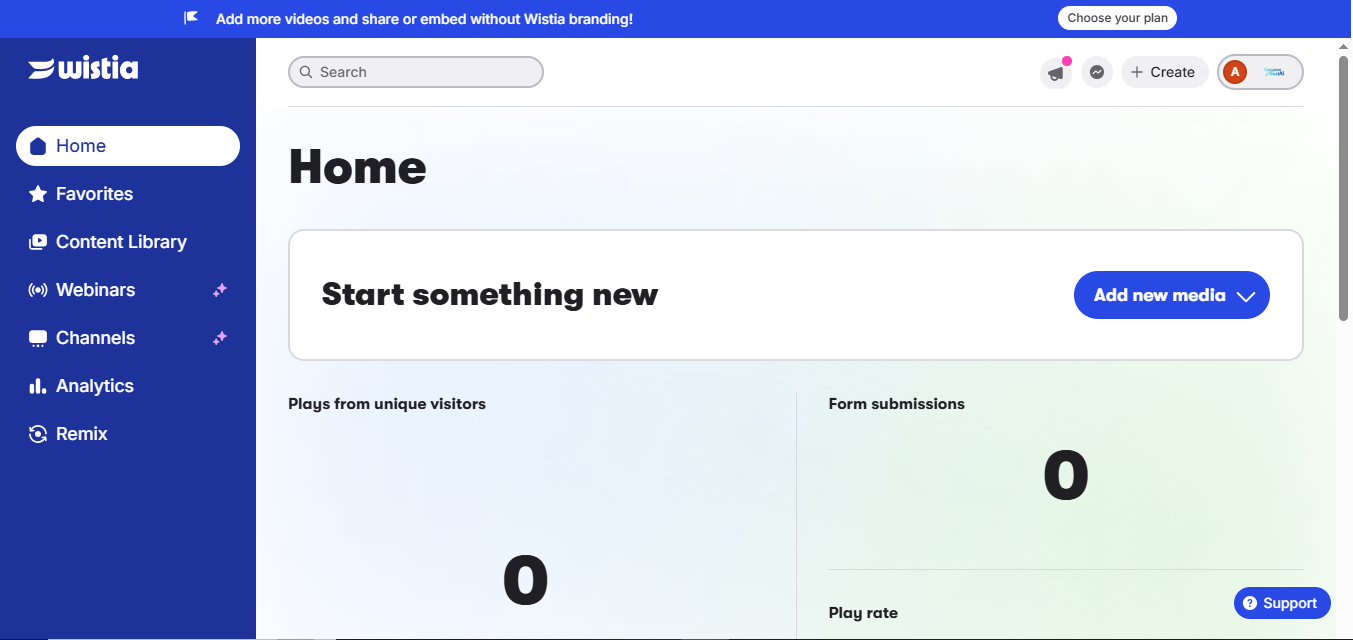Image resolution: width=1353 pixels, height=640 pixels.
Task: Navigate to Webinars
Action: 128,290
